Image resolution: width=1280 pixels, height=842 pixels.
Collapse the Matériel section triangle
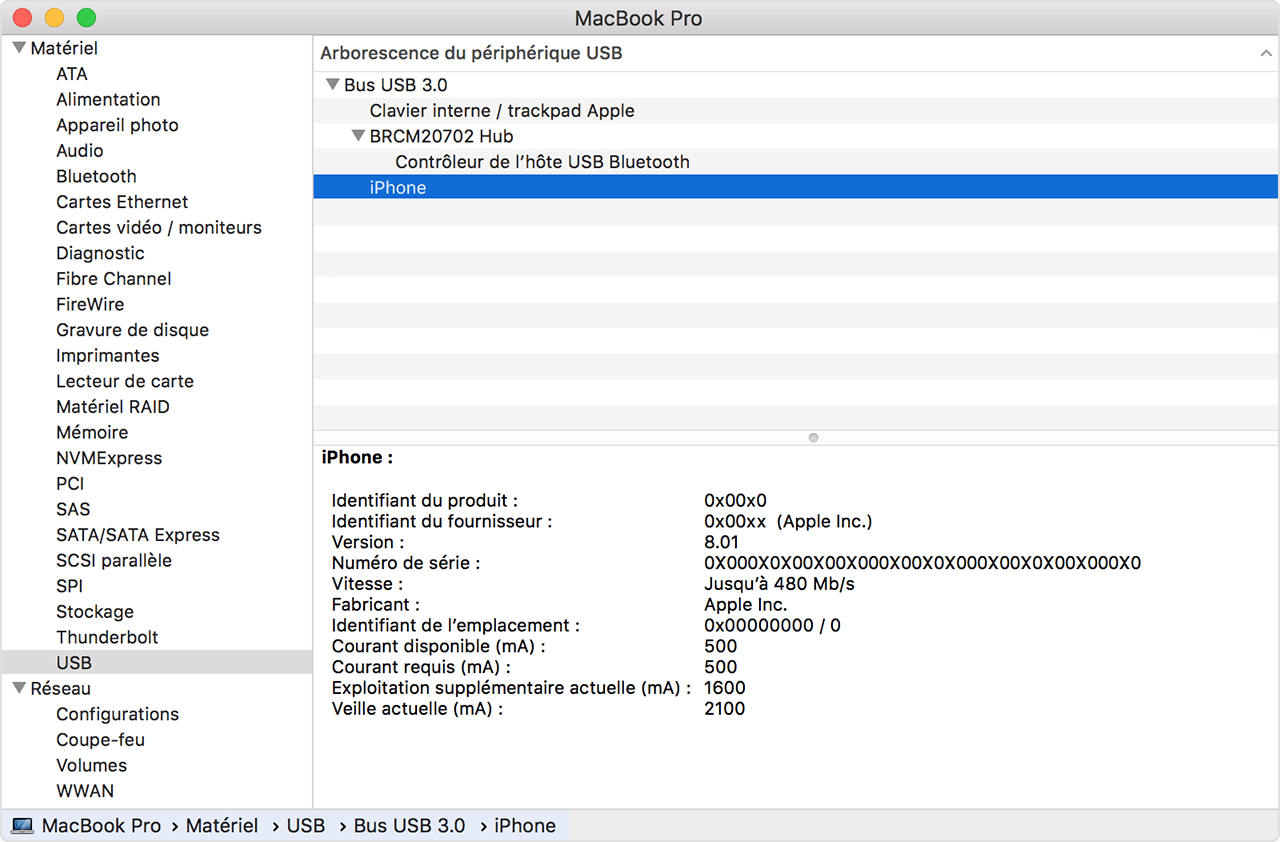coord(19,47)
